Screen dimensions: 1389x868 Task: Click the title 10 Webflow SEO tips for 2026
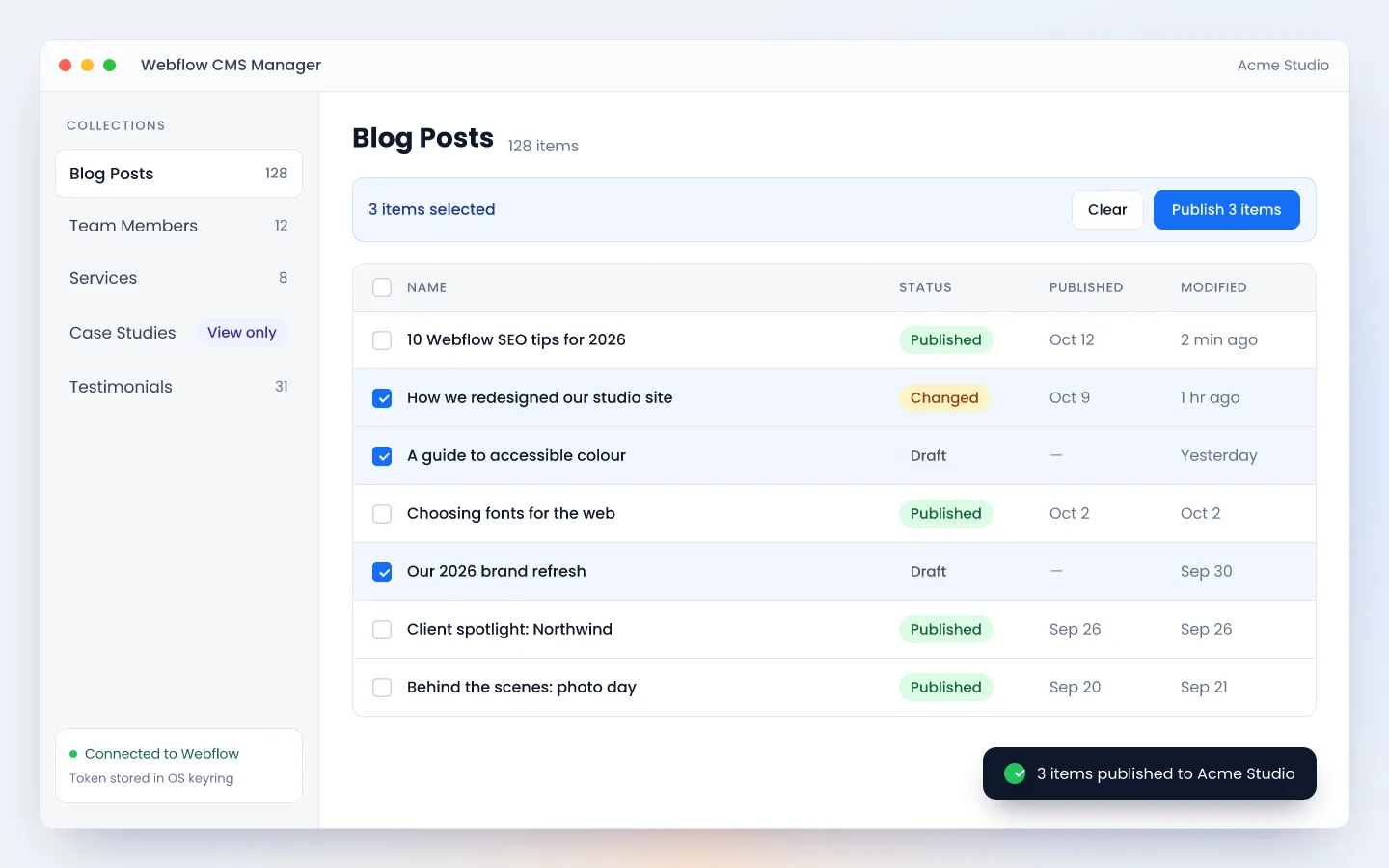[516, 339]
